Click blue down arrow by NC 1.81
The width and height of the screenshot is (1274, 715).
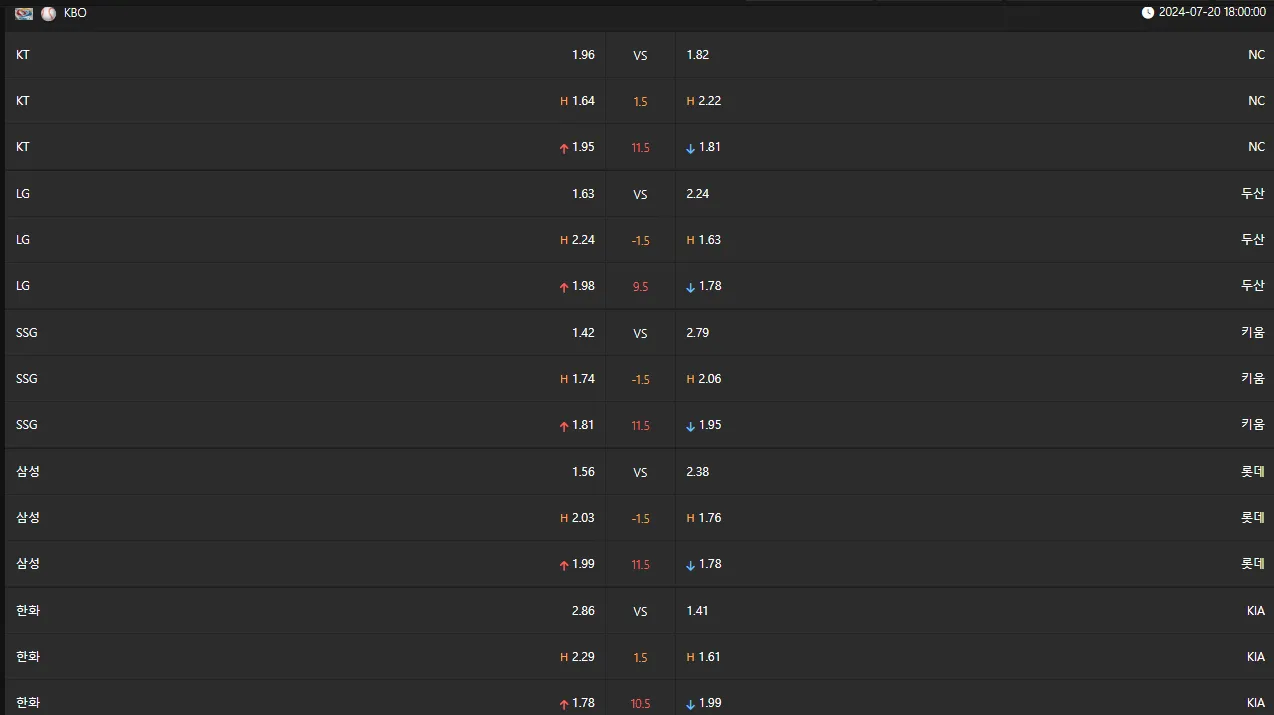click(x=690, y=148)
